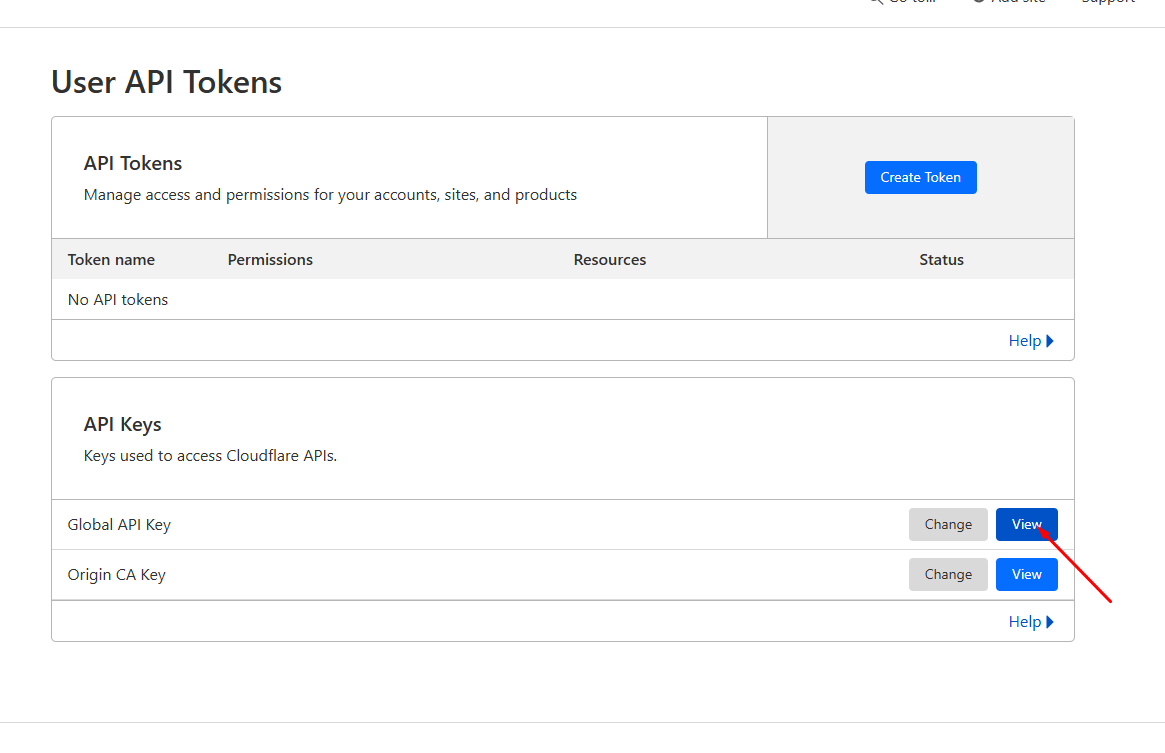Click 'Keys used to access Cloudflare APIs' text
The image size is (1165, 753).
(x=210, y=456)
